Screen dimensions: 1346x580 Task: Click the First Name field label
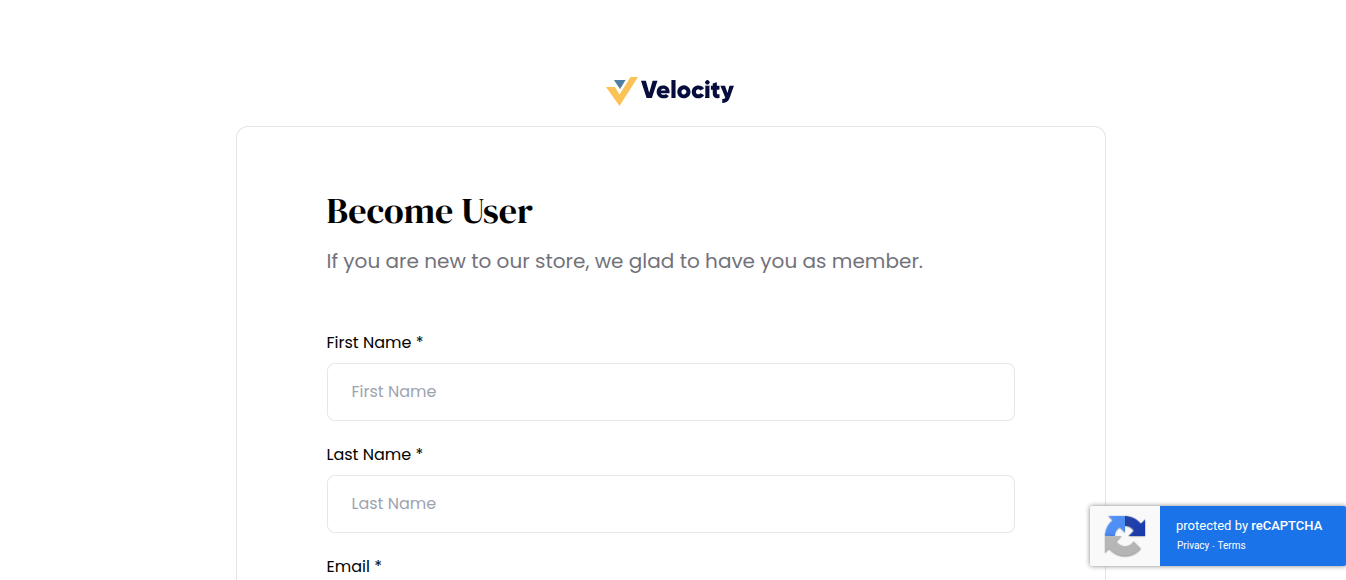click(368, 342)
